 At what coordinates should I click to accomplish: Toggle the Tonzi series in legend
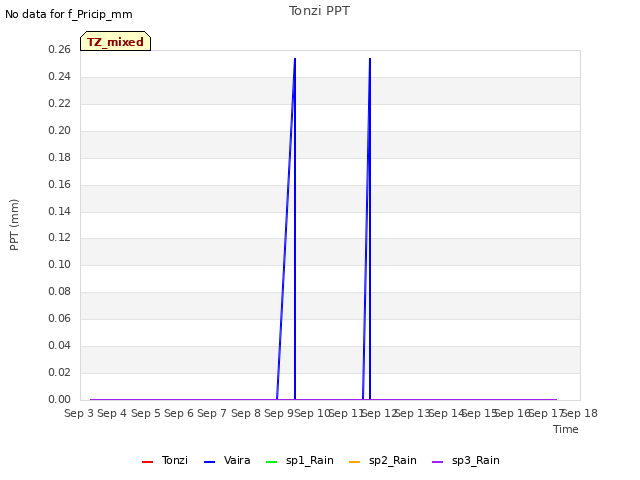164,460
